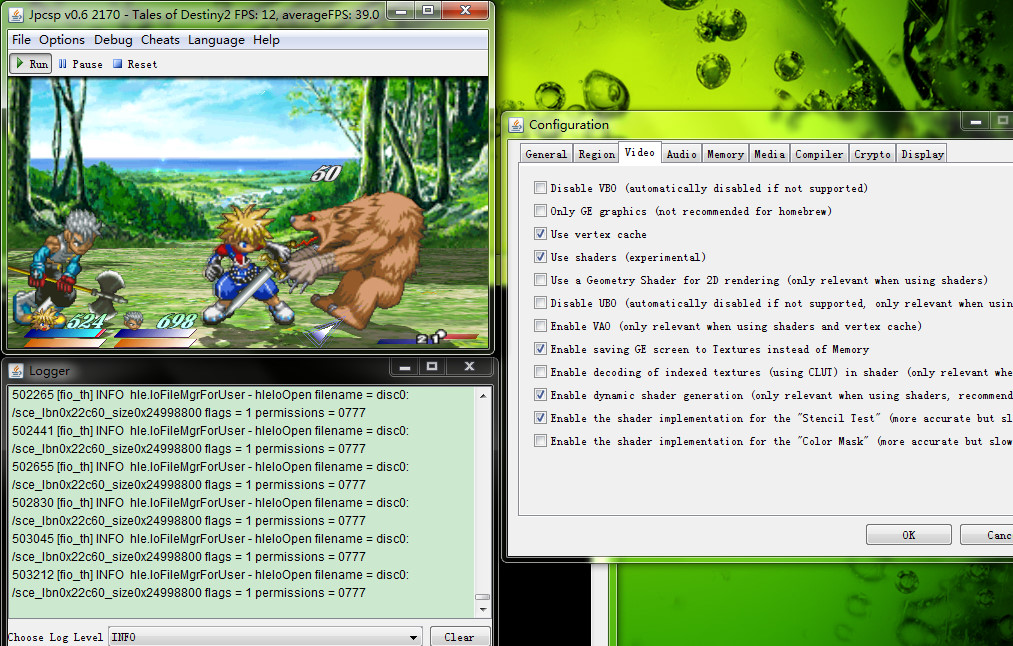This screenshot has width=1013, height=646.
Task: Click log line starting with 503212
Action: click(211, 575)
